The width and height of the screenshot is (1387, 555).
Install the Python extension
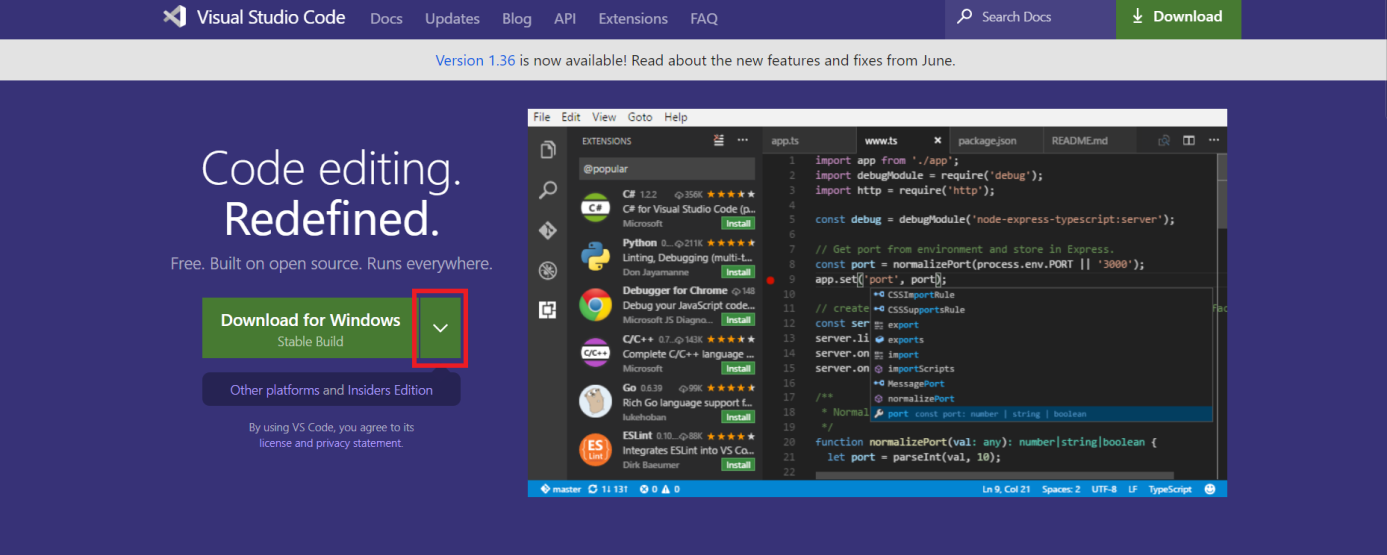(738, 272)
